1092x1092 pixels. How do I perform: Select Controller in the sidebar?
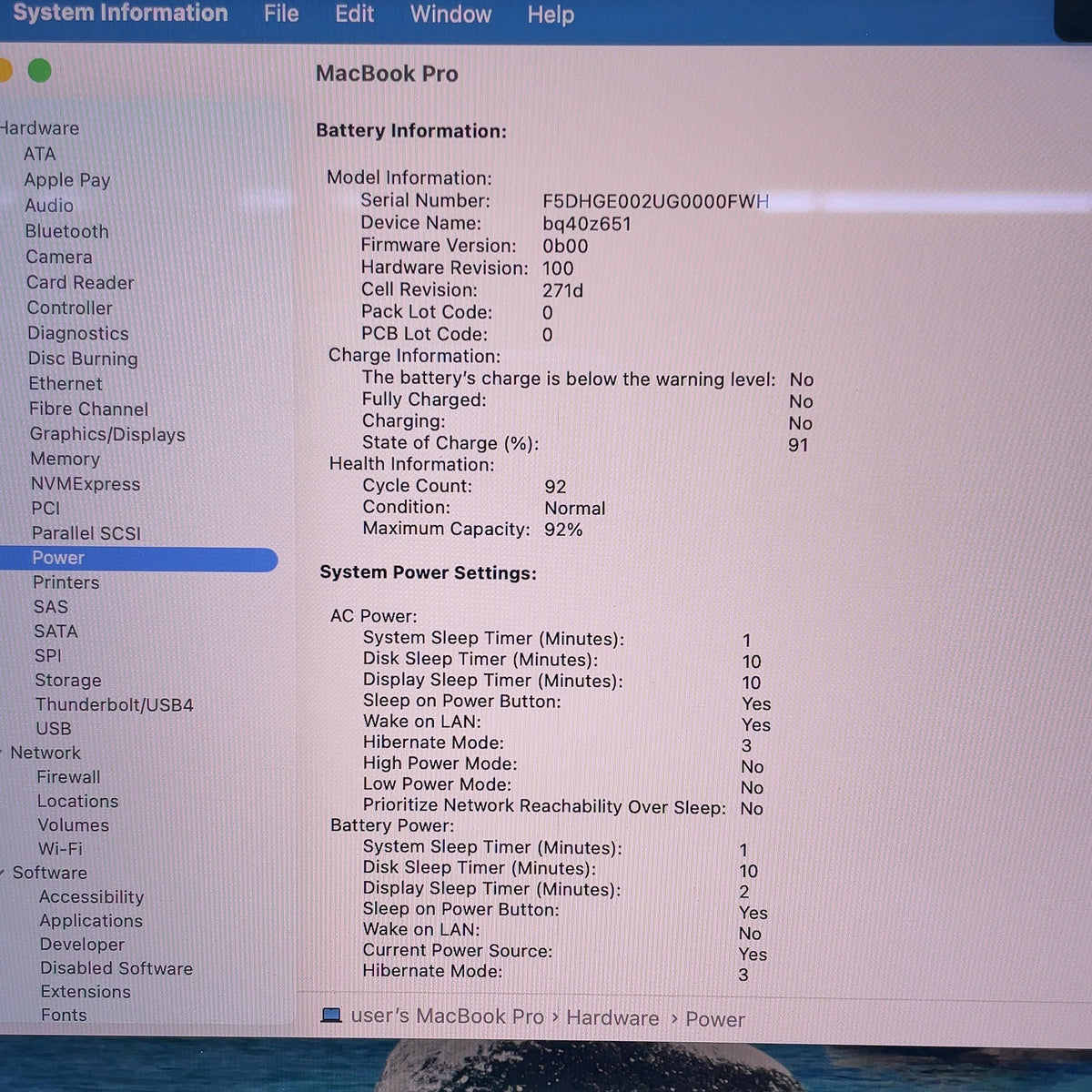pyautogui.click(x=70, y=308)
